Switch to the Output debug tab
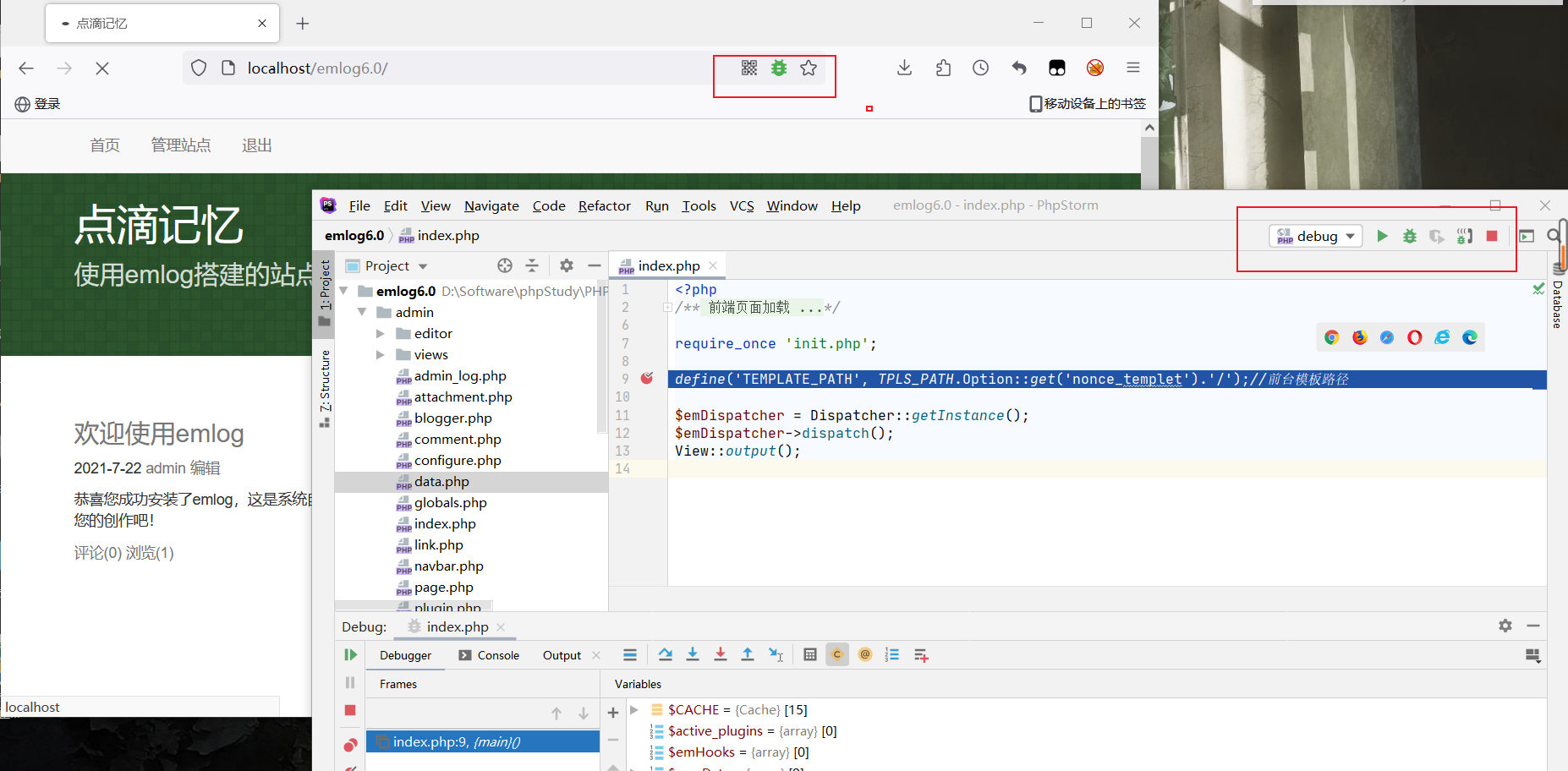The image size is (1568, 771). pyautogui.click(x=562, y=655)
